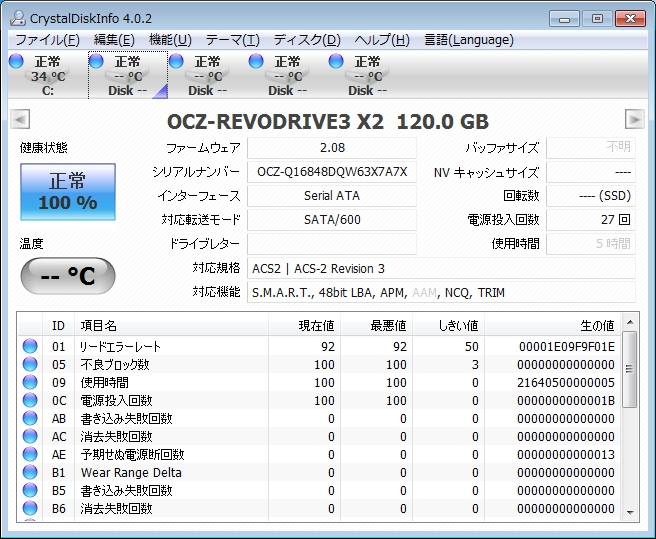Click scrollbar down arrow in SMART list
Image resolution: width=656 pixels, height=539 pixels.
click(630, 513)
